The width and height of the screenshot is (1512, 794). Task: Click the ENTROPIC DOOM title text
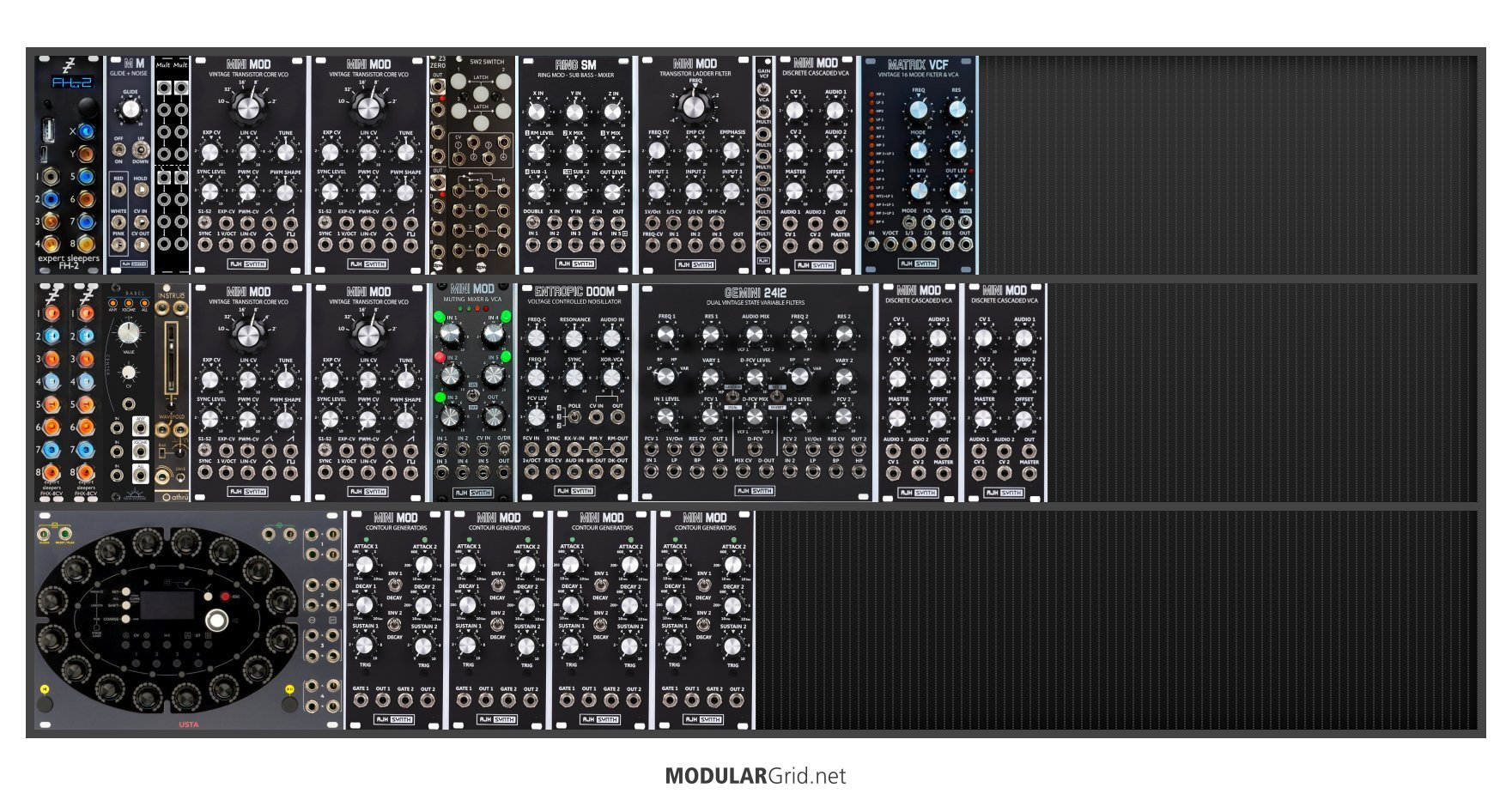(574, 292)
